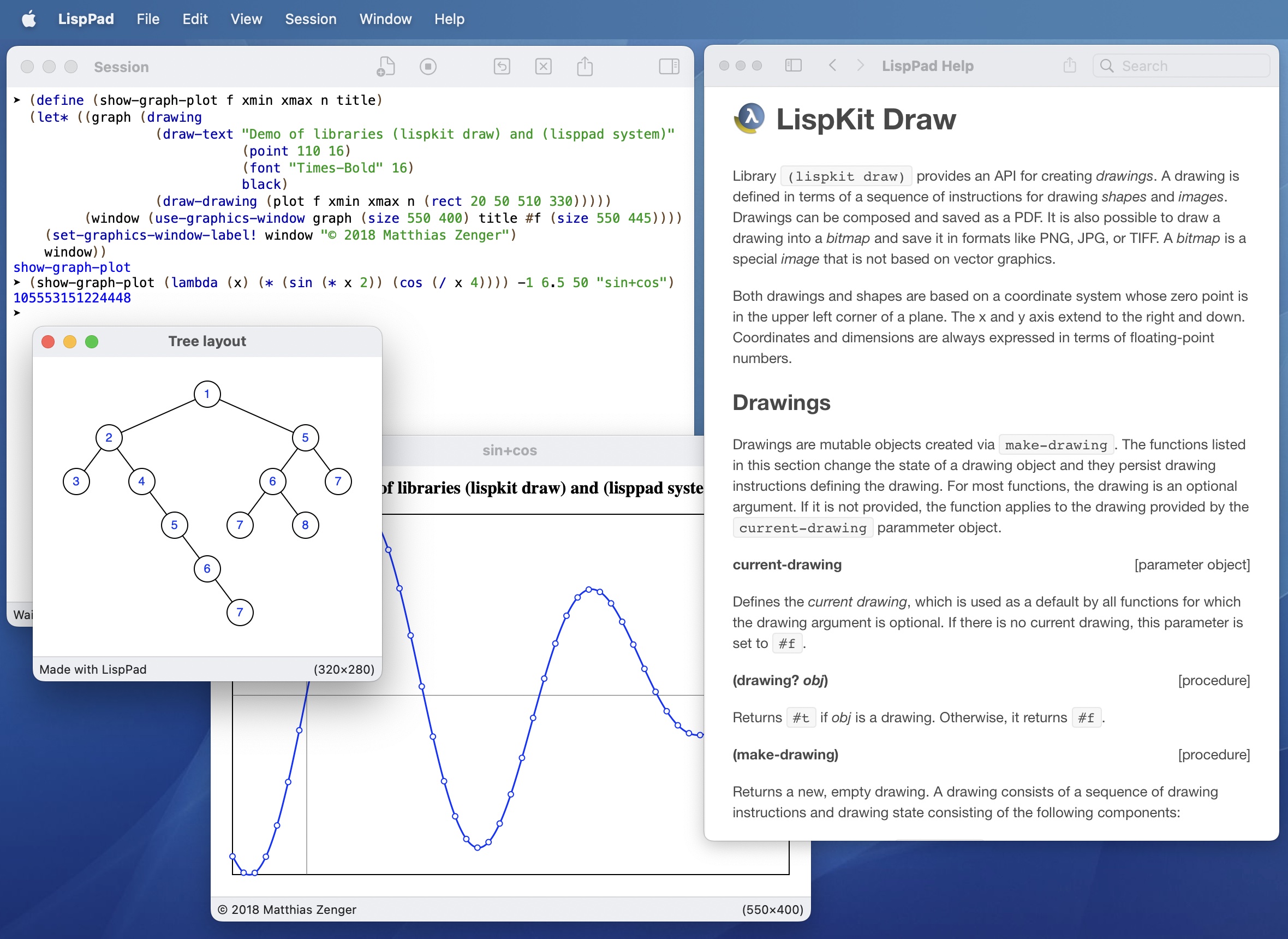Click the sin+cos window title

tap(509, 450)
